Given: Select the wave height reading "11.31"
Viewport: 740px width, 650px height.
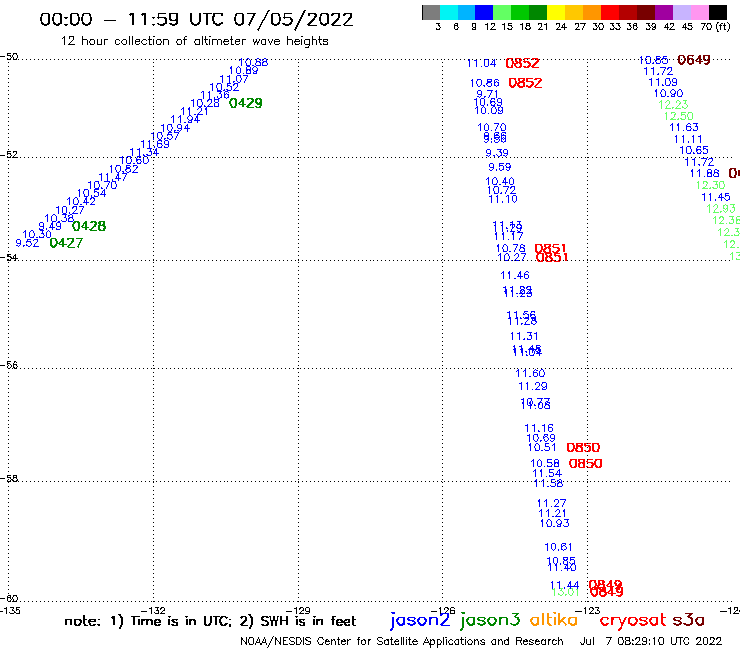Looking at the screenshot, I should (x=524, y=336).
